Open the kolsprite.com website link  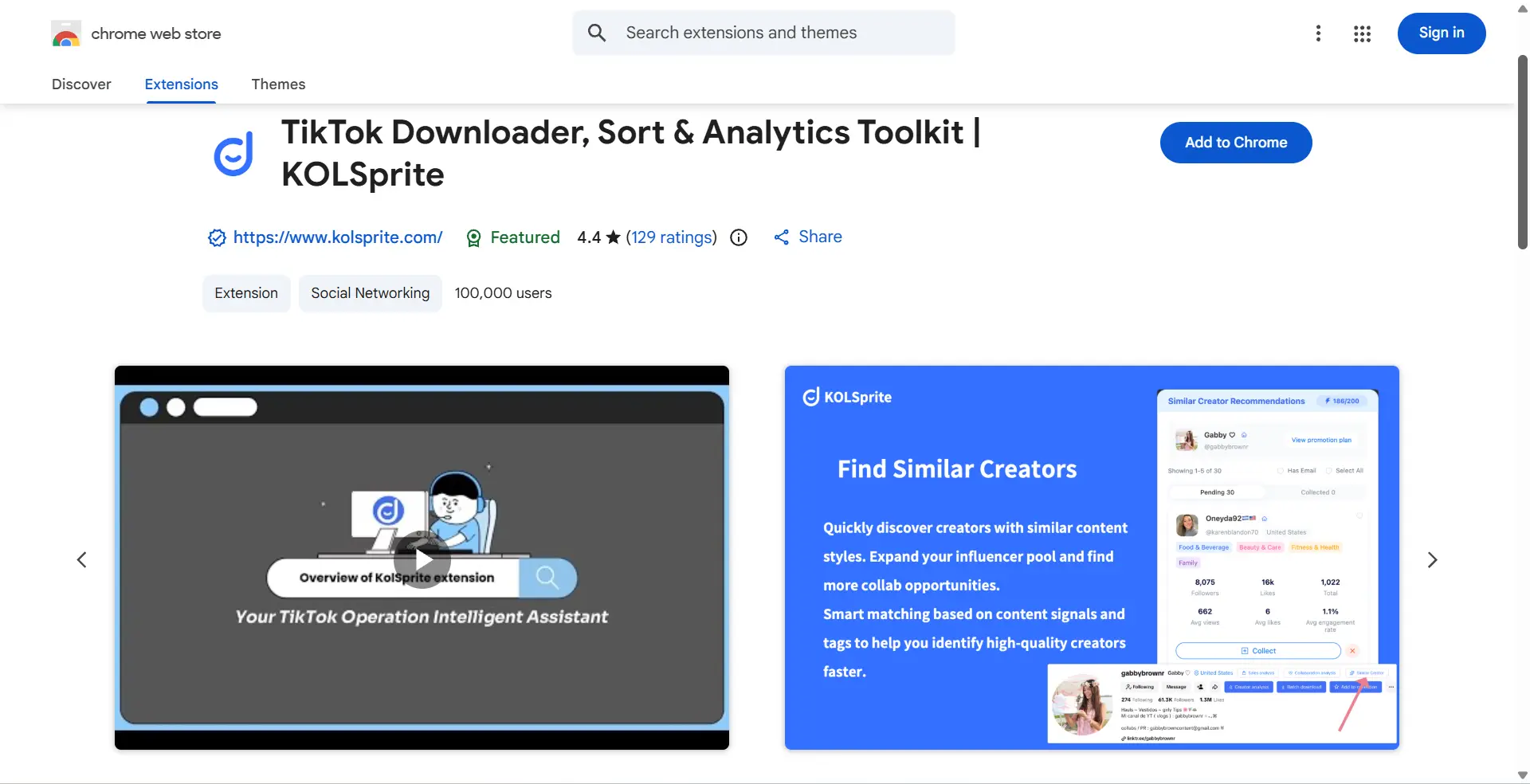point(337,237)
